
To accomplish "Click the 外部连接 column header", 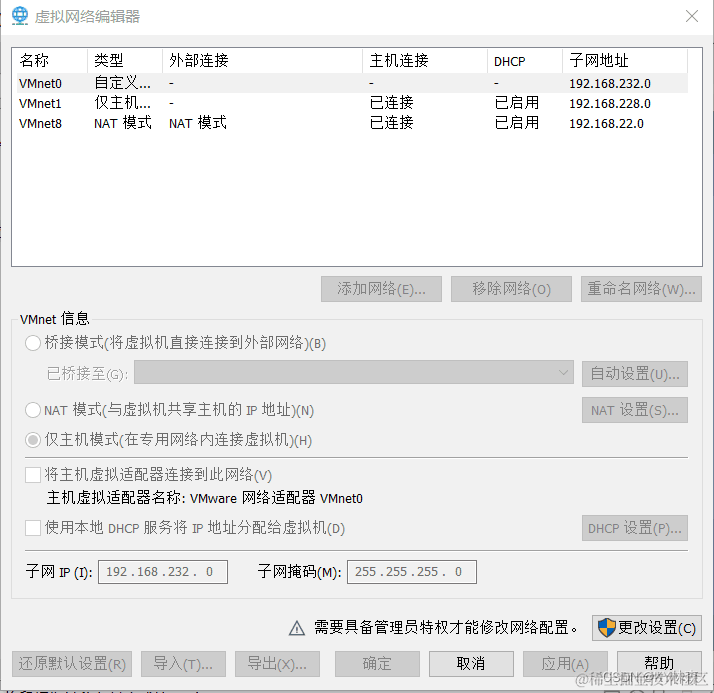I will [x=262, y=60].
